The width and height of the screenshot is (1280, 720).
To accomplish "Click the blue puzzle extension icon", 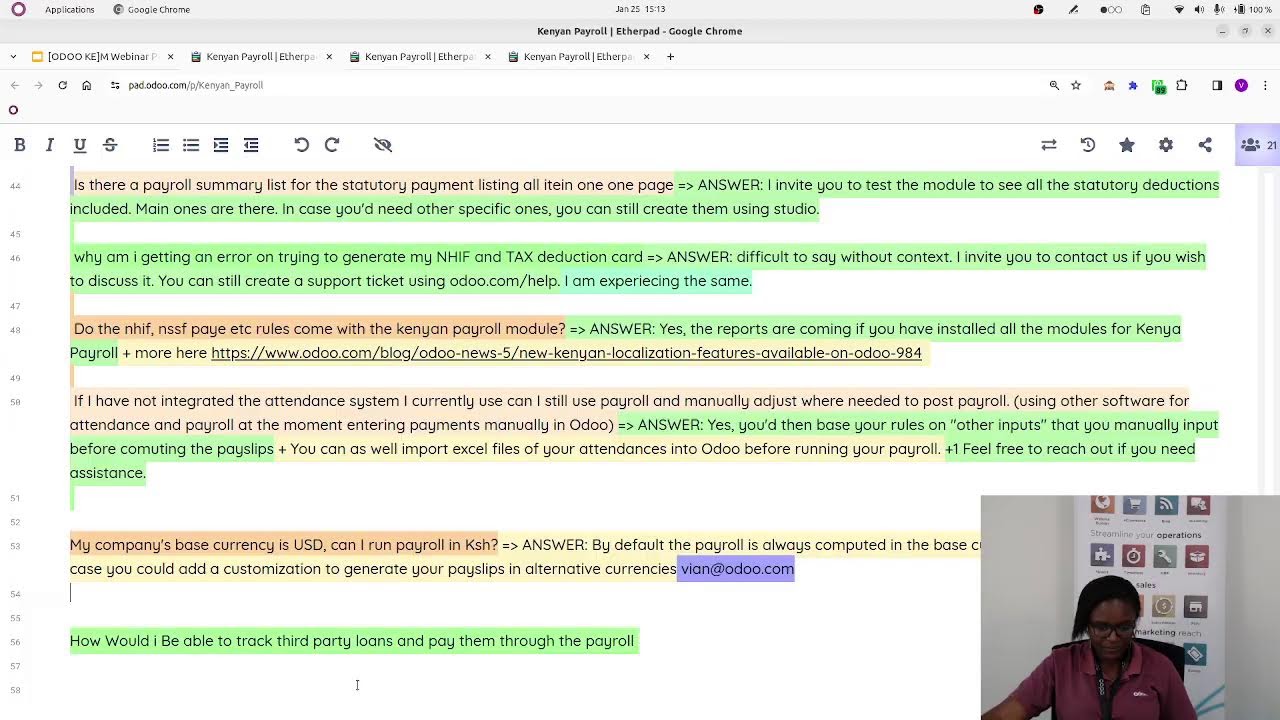I will click(1133, 85).
